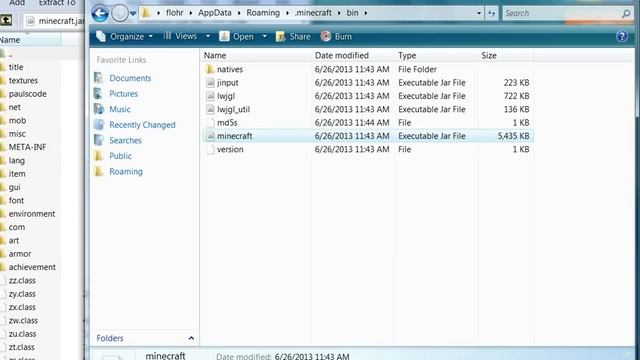Click the magnifier search icon

[x=626, y=14]
